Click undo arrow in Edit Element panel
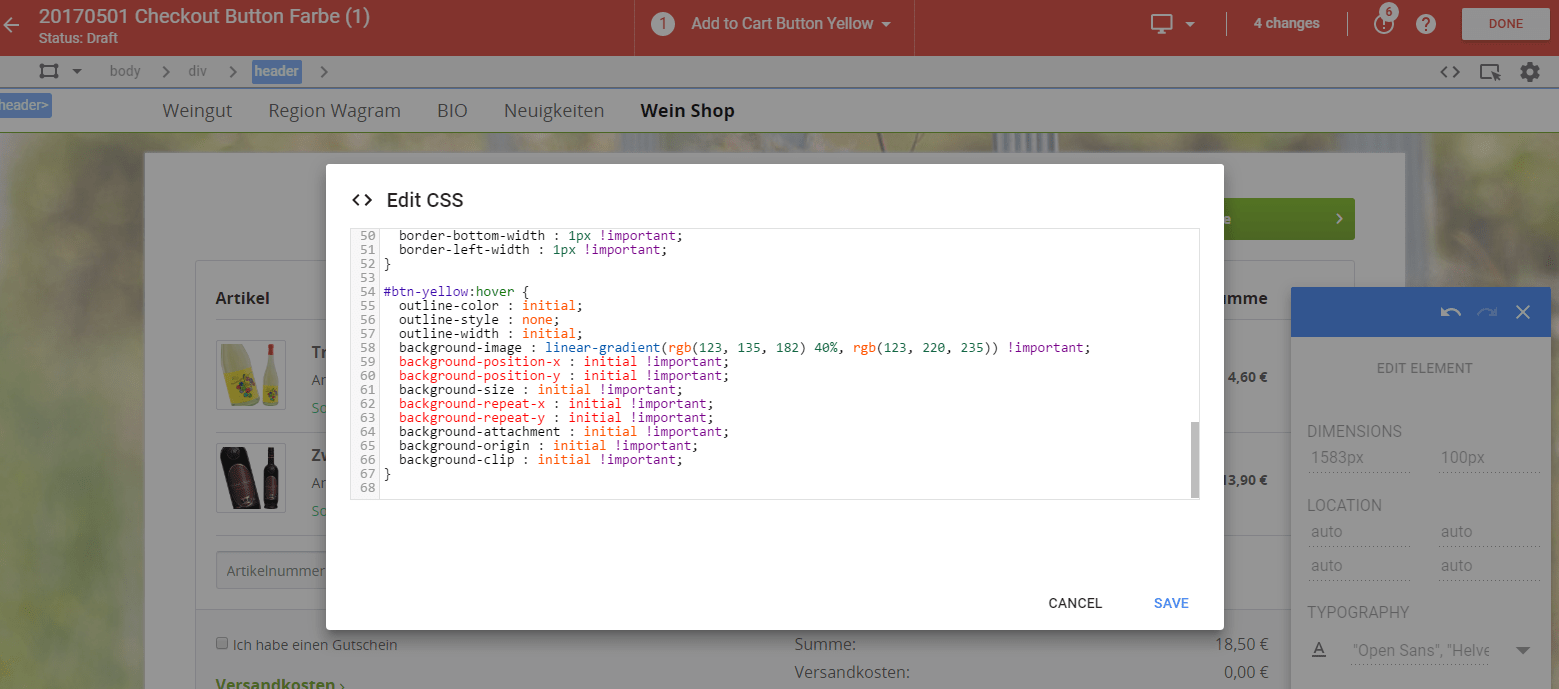This screenshot has height=689, width=1559. [x=1450, y=312]
